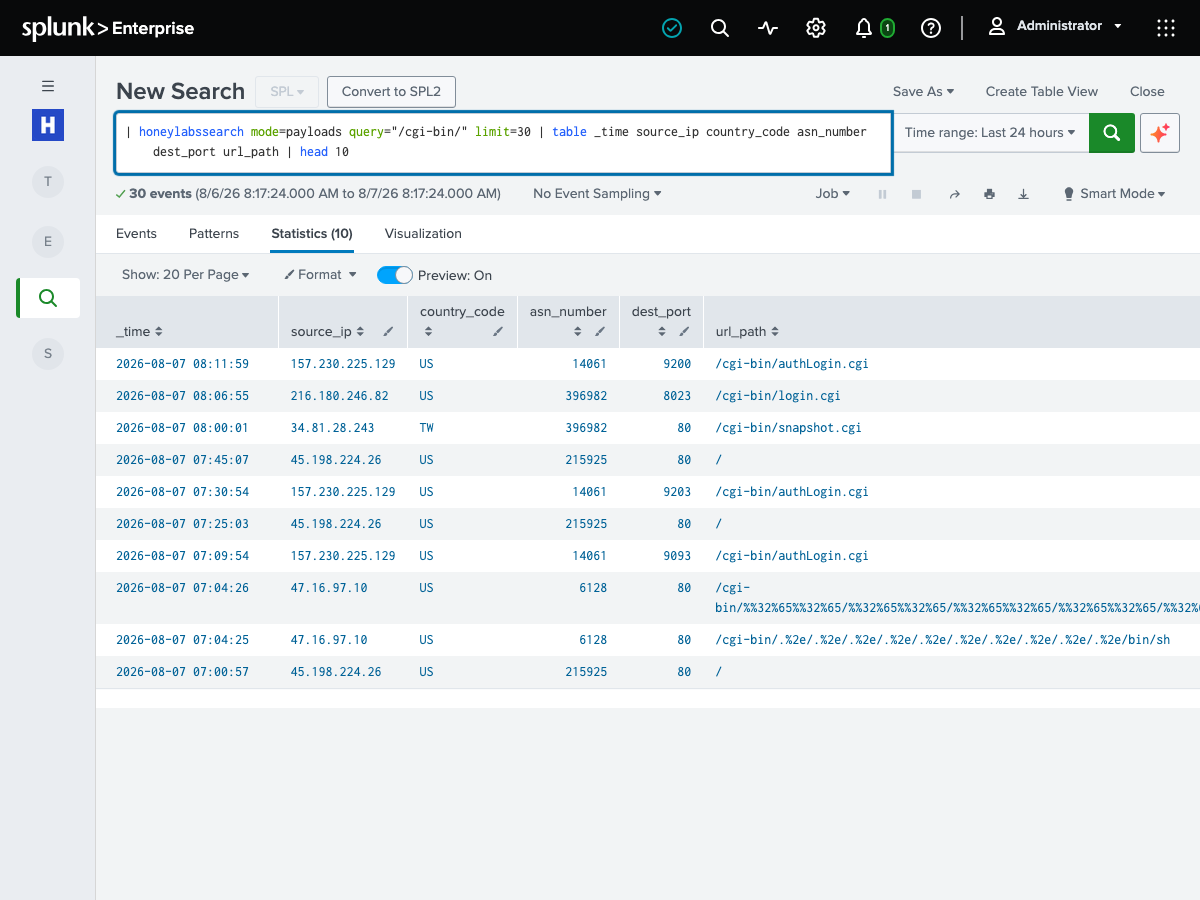Open the help question mark icon
The height and width of the screenshot is (900, 1200).
[x=931, y=28]
